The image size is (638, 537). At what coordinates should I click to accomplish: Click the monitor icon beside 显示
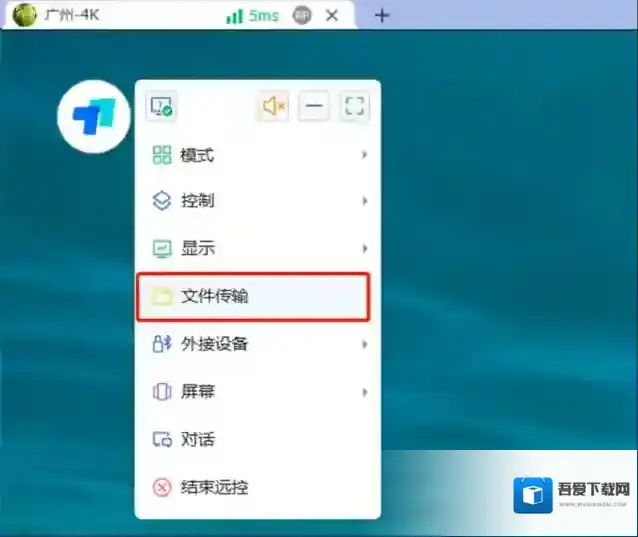click(x=162, y=248)
